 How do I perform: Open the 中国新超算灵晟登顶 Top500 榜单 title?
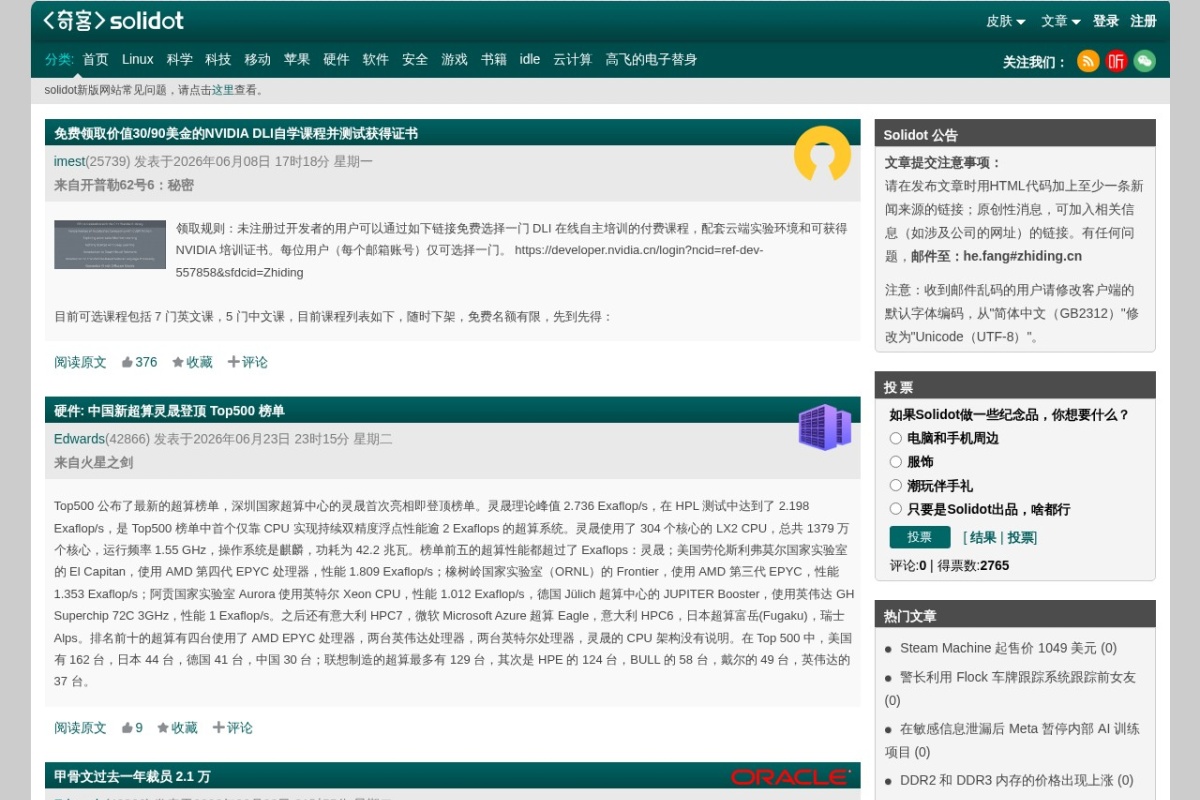(186, 411)
